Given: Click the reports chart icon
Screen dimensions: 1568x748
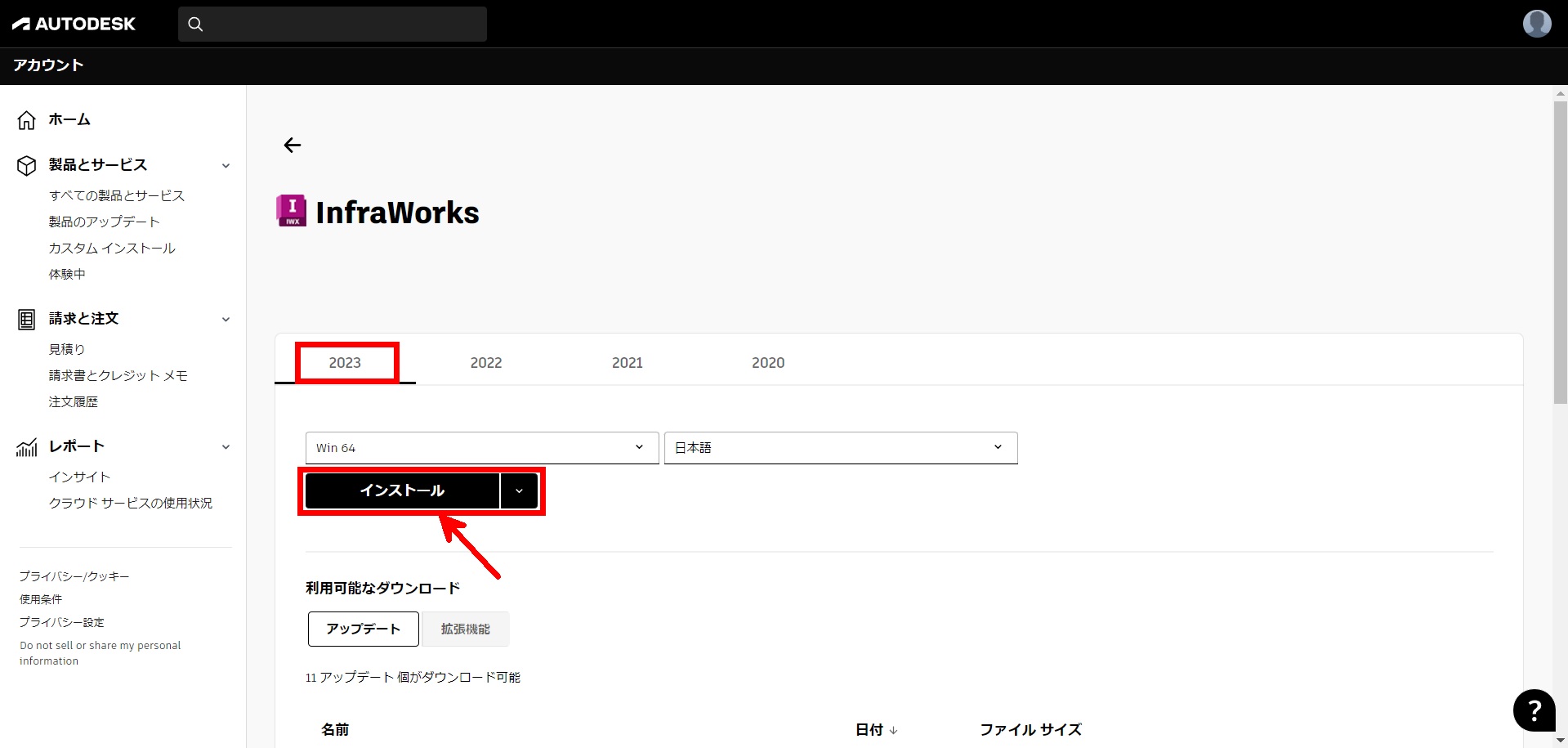Looking at the screenshot, I should (27, 447).
